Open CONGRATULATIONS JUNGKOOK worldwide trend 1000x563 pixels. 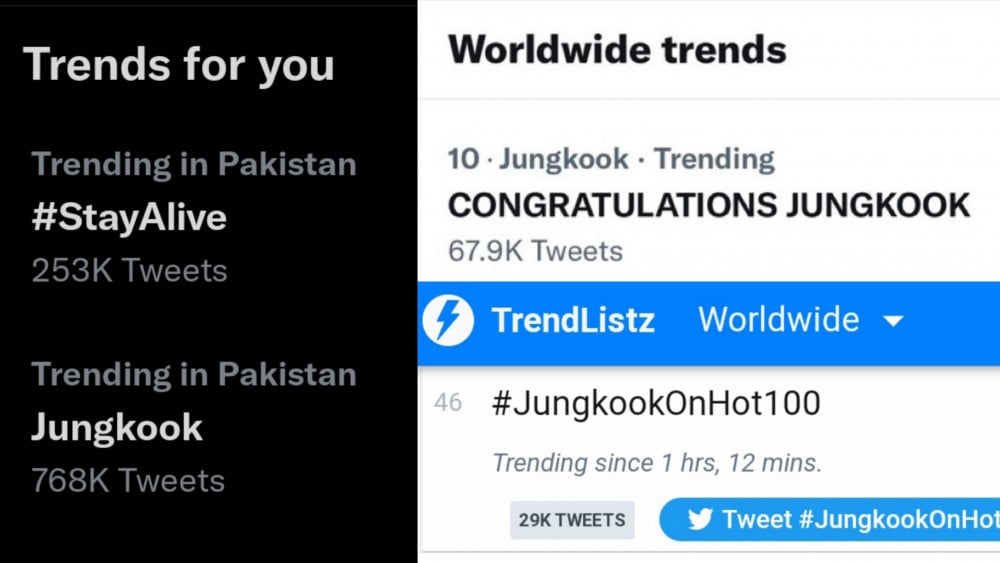(709, 205)
